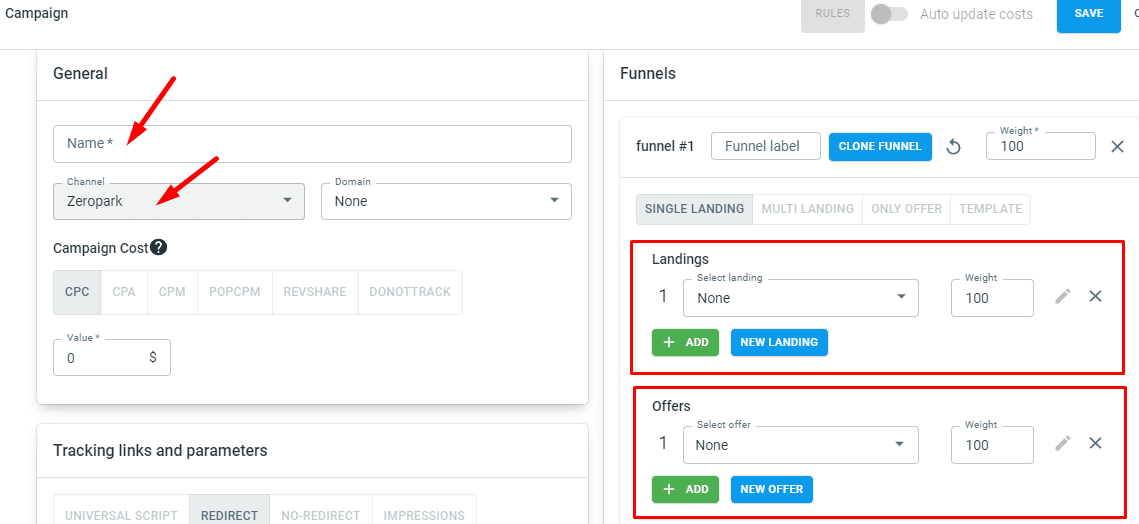The image size is (1139, 524).
Task: Click the blue SAVE button
Action: pyautogui.click(x=1089, y=14)
